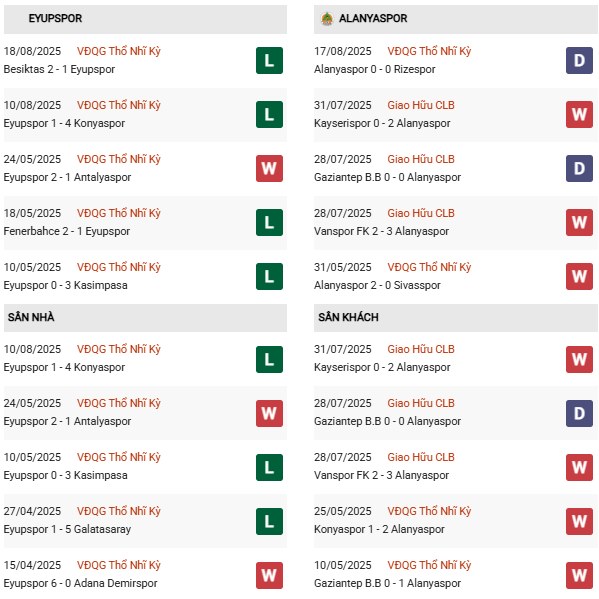Click L badge for Besiktas 2-1 Eyupspor

269,60
